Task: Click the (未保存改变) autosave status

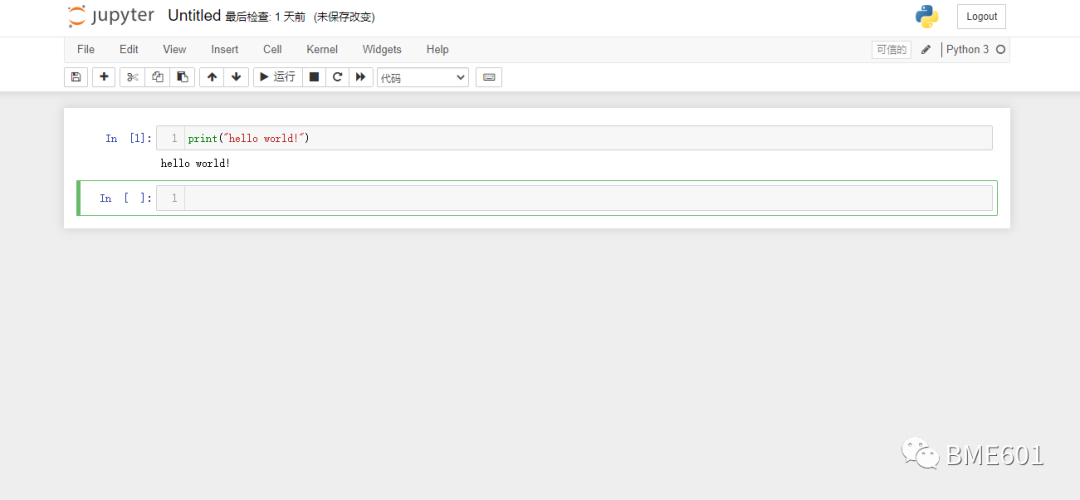Action: pos(344,17)
